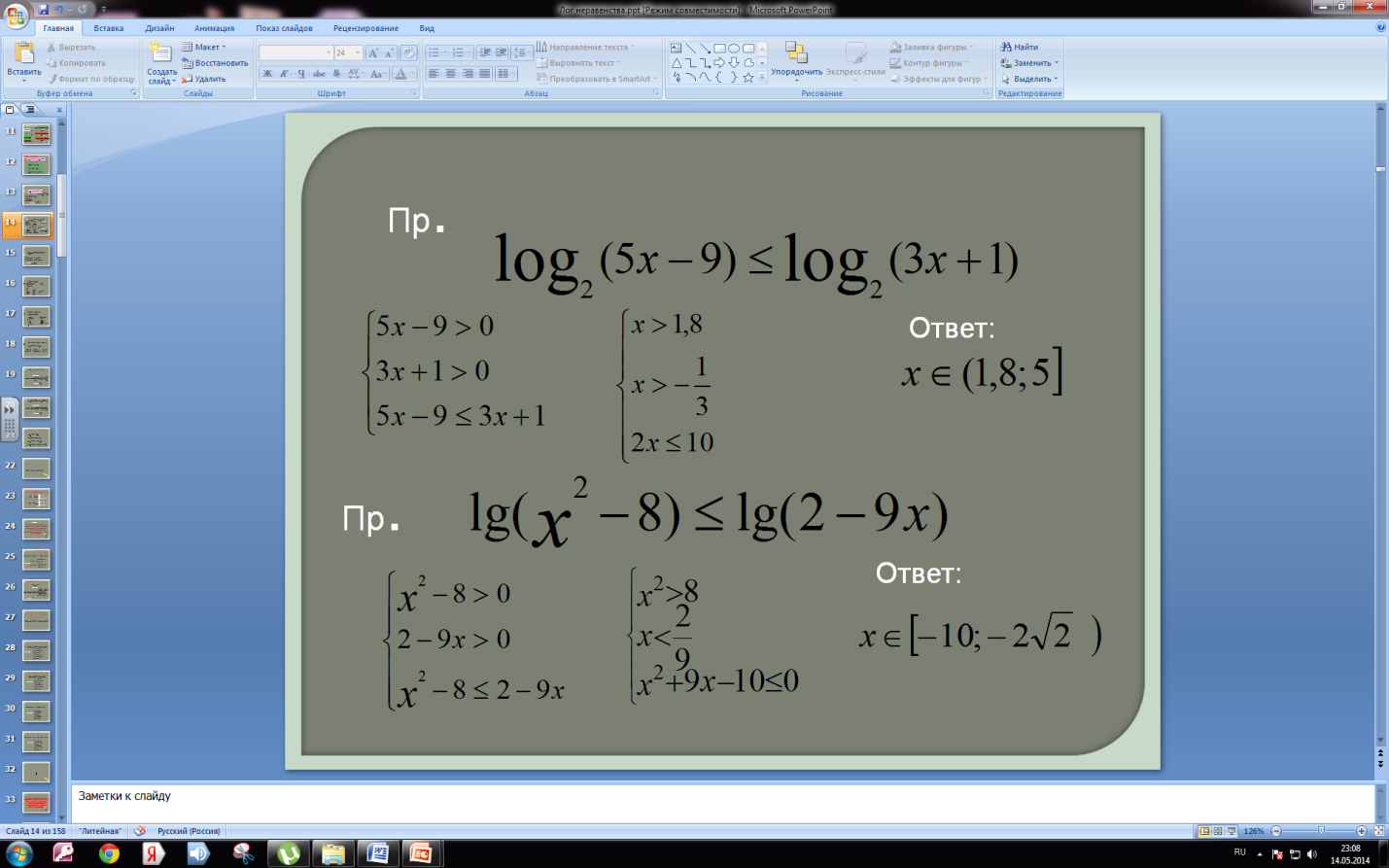Open the Вид tab

click(427, 28)
